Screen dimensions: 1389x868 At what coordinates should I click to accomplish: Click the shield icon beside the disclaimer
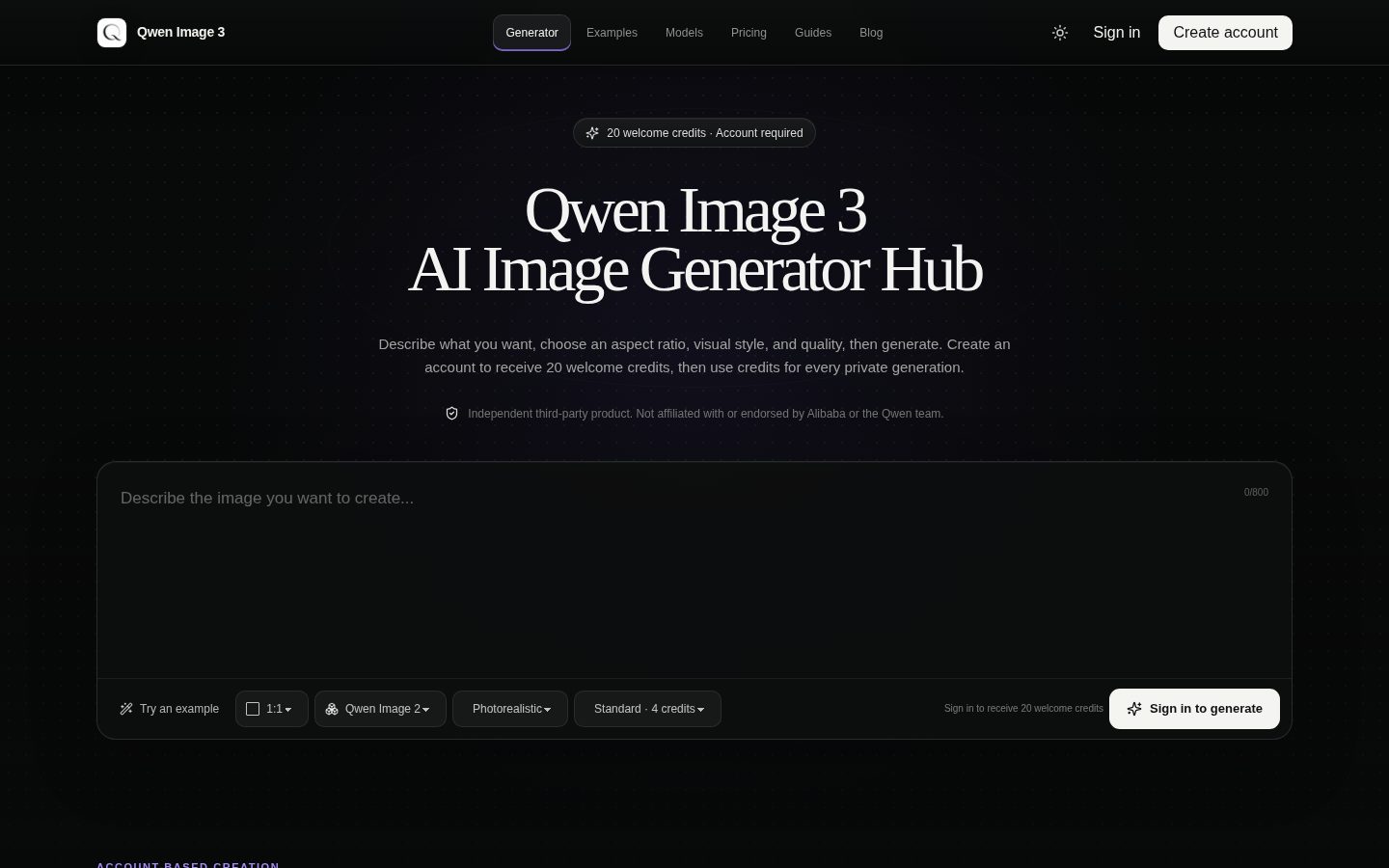click(451, 414)
